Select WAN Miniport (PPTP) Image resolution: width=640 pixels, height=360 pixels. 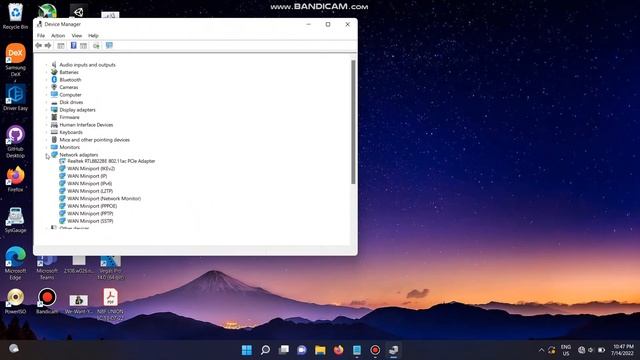(x=90, y=213)
